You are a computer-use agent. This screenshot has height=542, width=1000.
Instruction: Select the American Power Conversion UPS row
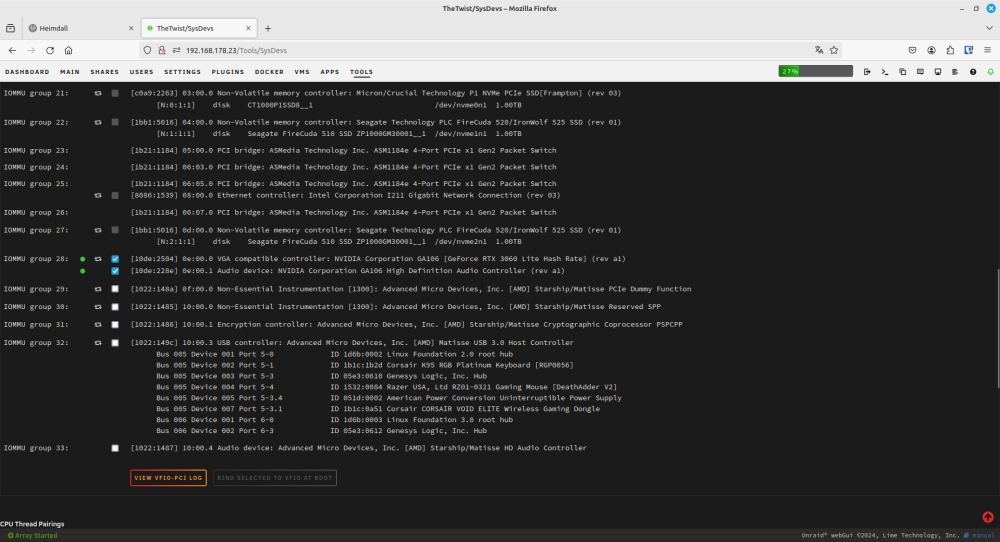(389, 398)
